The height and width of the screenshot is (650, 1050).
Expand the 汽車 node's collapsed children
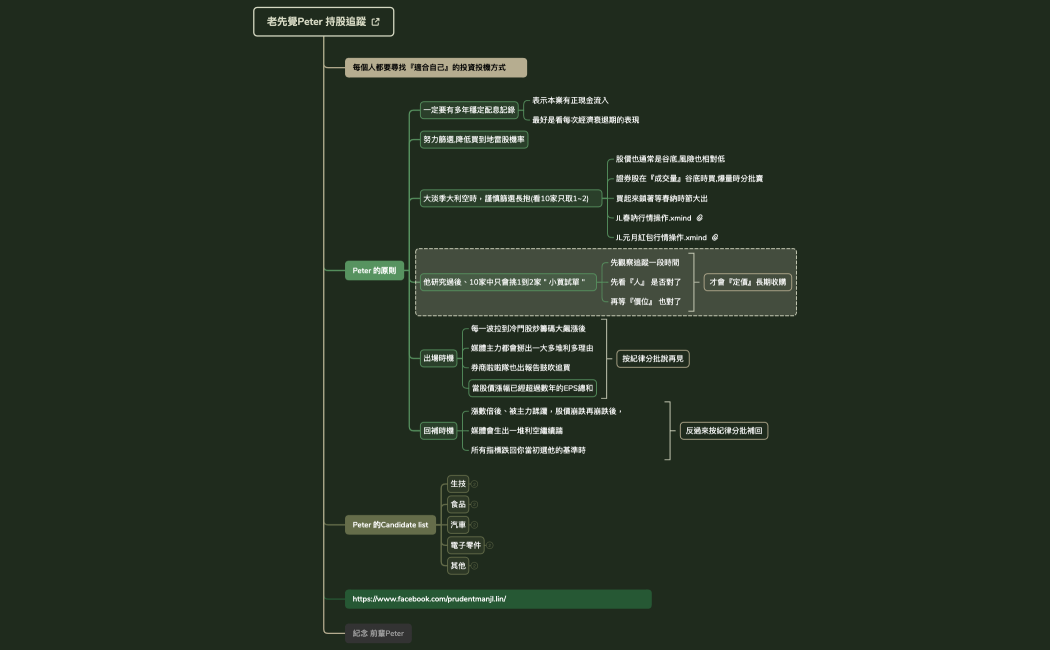click(474, 525)
